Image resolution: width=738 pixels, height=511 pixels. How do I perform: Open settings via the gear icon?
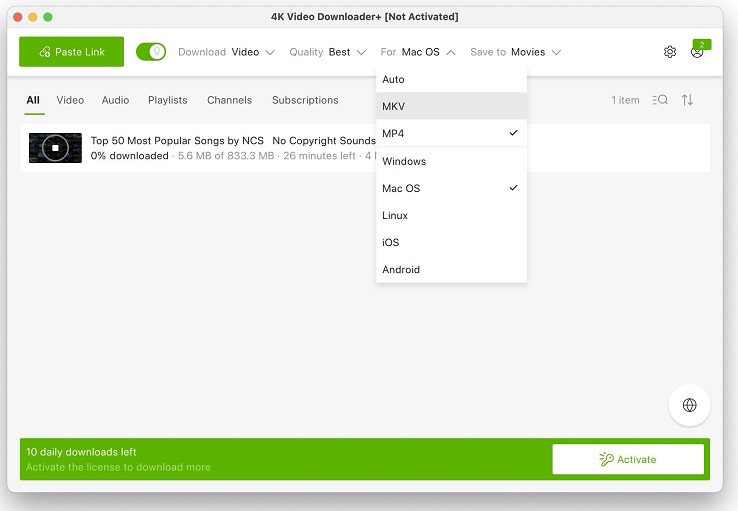tap(670, 52)
